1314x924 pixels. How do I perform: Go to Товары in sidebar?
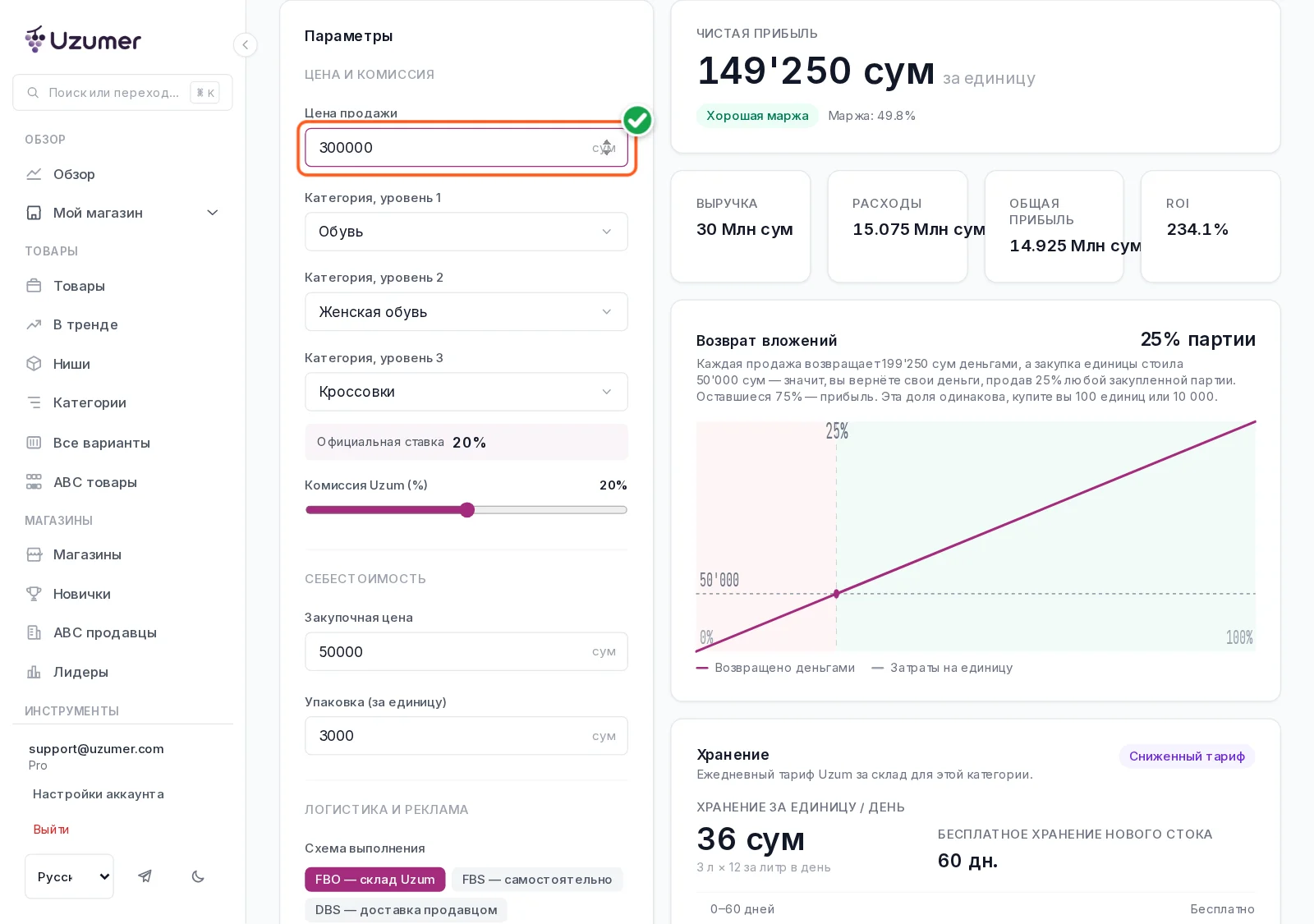coord(79,286)
